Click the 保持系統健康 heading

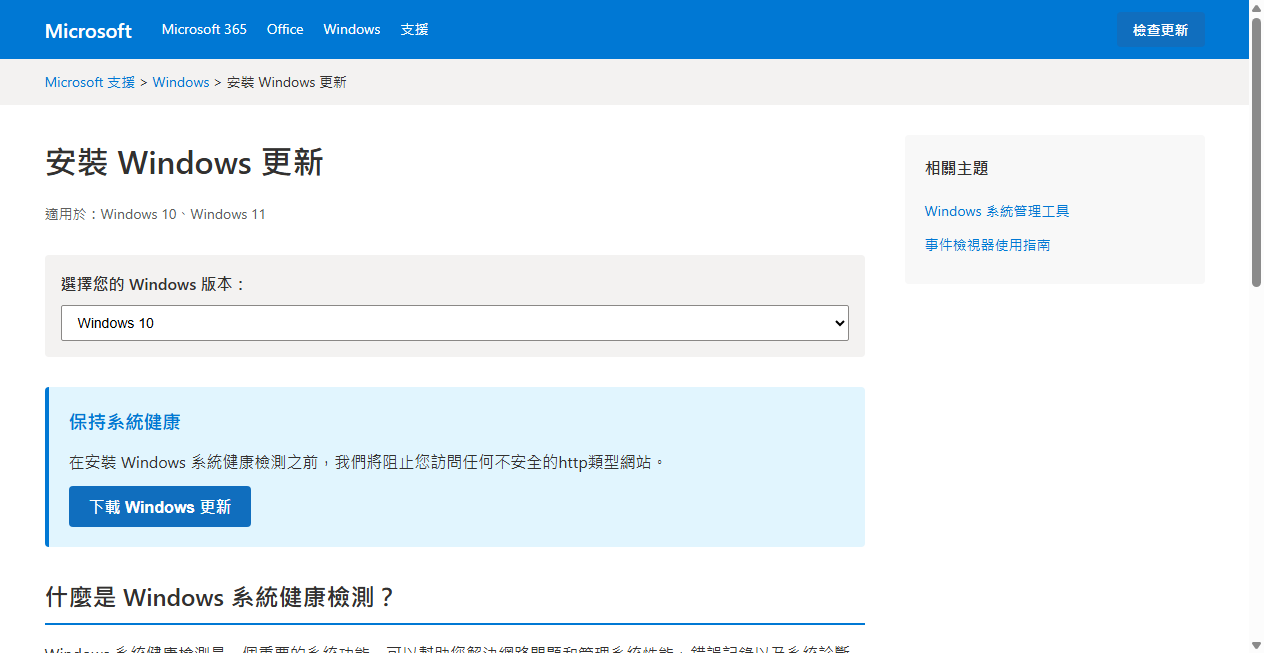(x=125, y=422)
